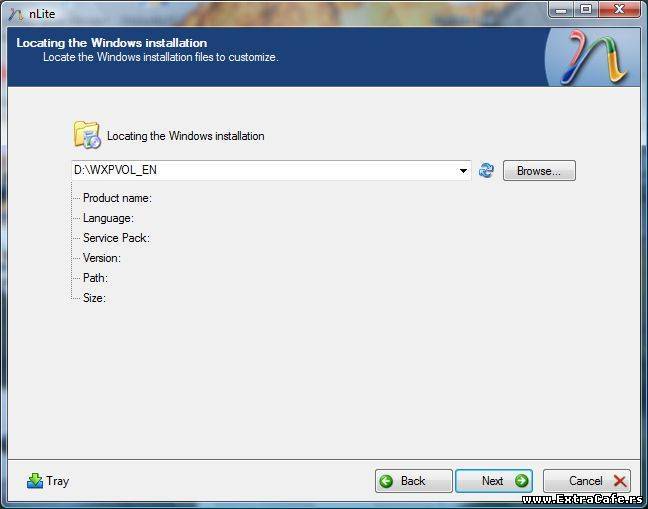This screenshot has height=509, width=648.
Task: Click the nLite swirl logo in header
Action: click(x=599, y=59)
